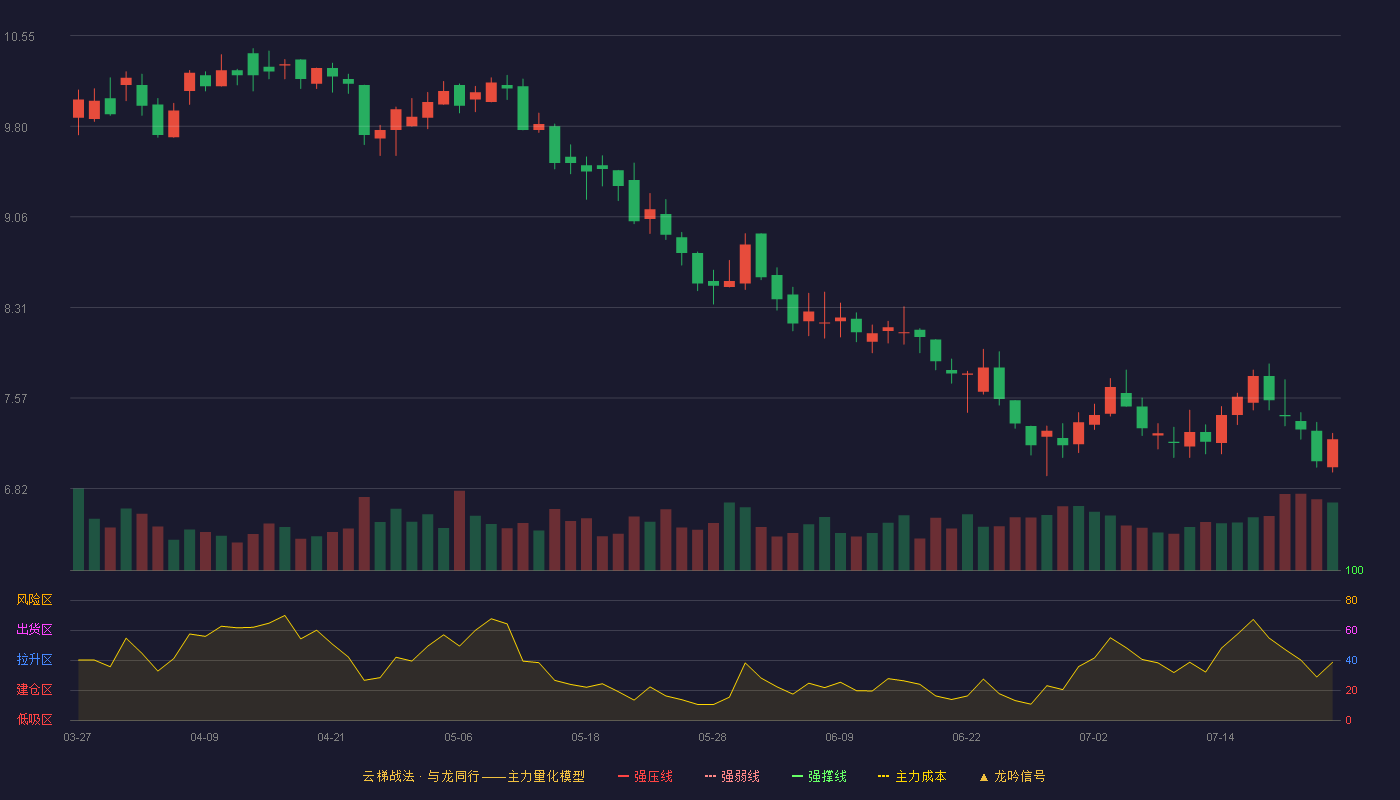Click the 建仓区 zone label

(34, 690)
